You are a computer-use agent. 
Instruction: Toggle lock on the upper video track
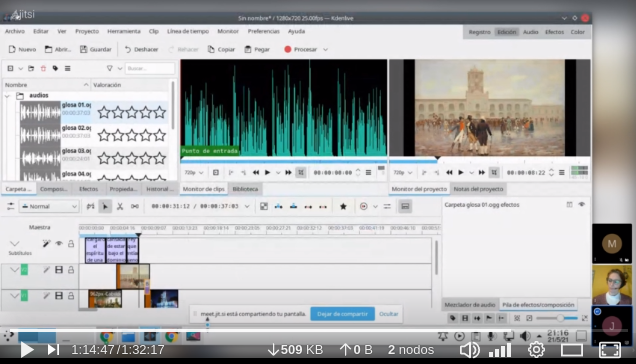pos(71,270)
